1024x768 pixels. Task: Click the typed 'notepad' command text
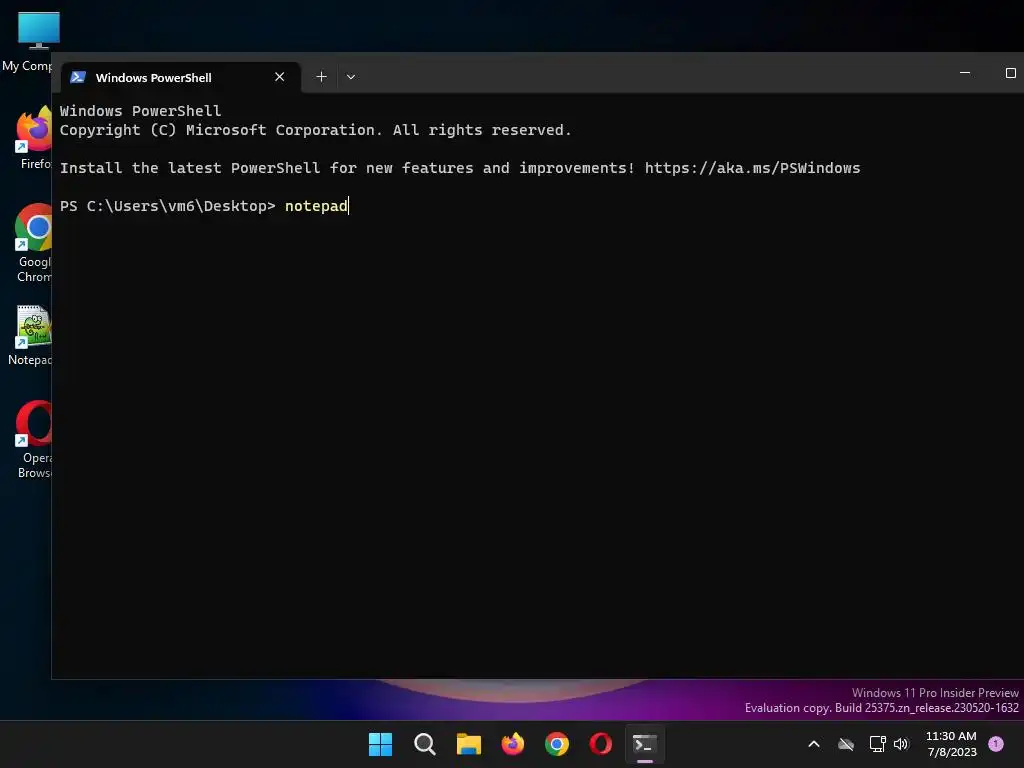pos(316,206)
